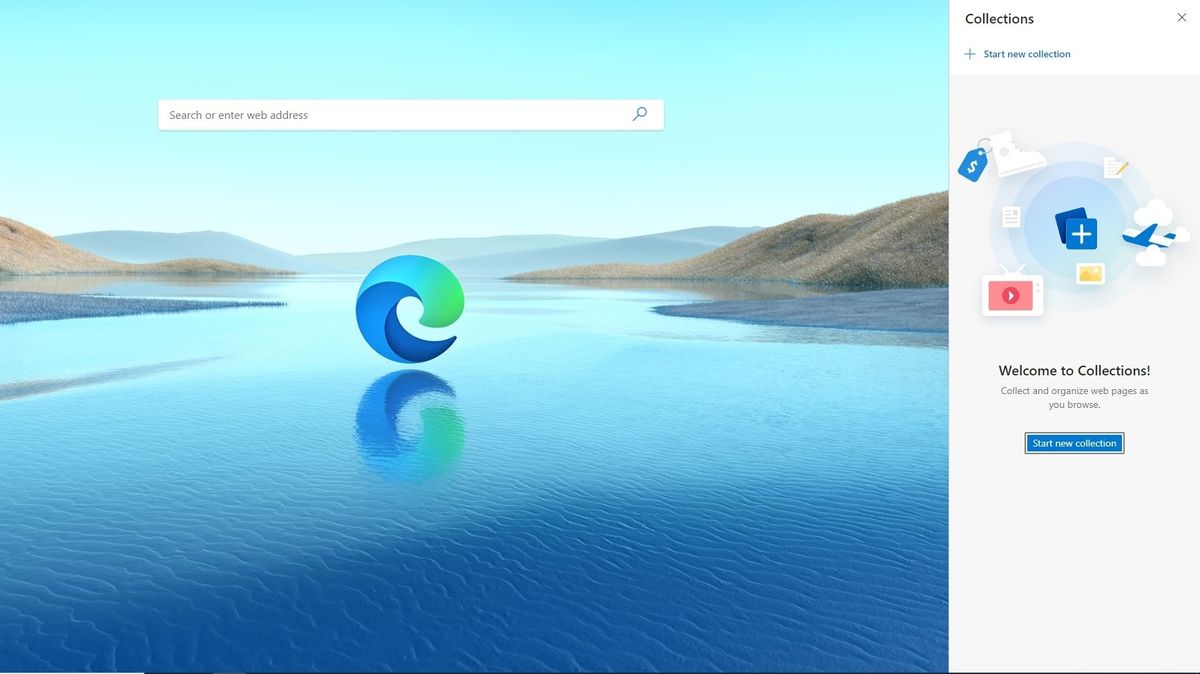Screen dimensions: 1200x674
Task: Click the search or enter web address field
Action: coord(400,114)
